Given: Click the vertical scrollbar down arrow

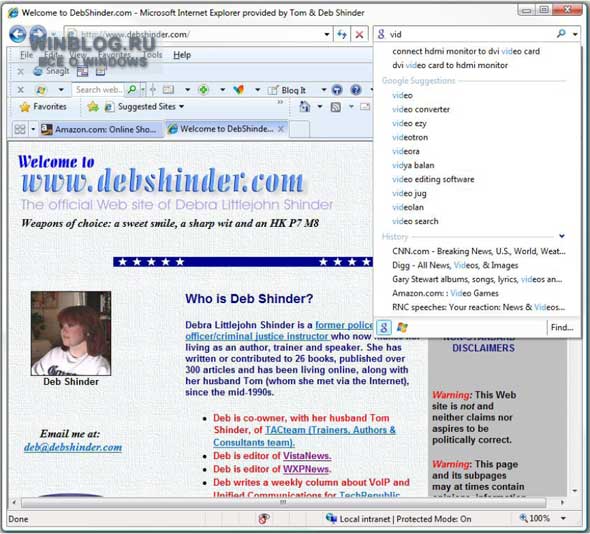Looking at the screenshot, I should [x=574, y=490].
